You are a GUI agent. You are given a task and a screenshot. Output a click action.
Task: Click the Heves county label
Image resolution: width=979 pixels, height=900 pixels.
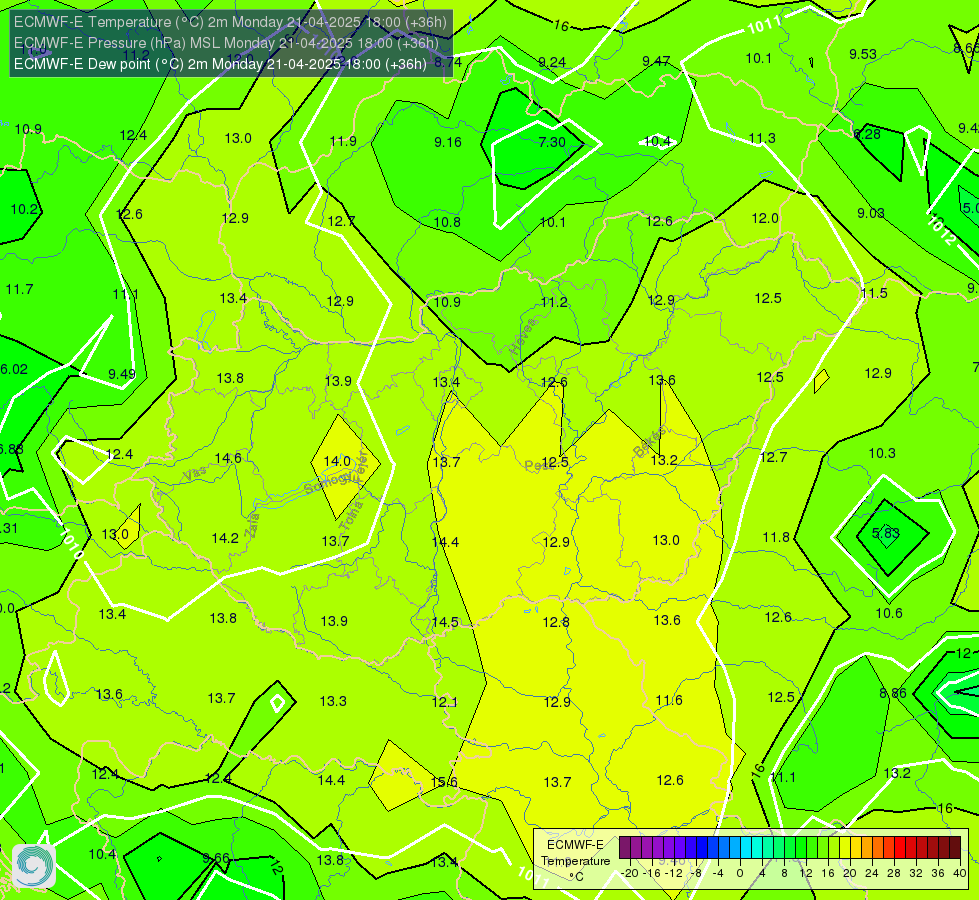(x=523, y=337)
